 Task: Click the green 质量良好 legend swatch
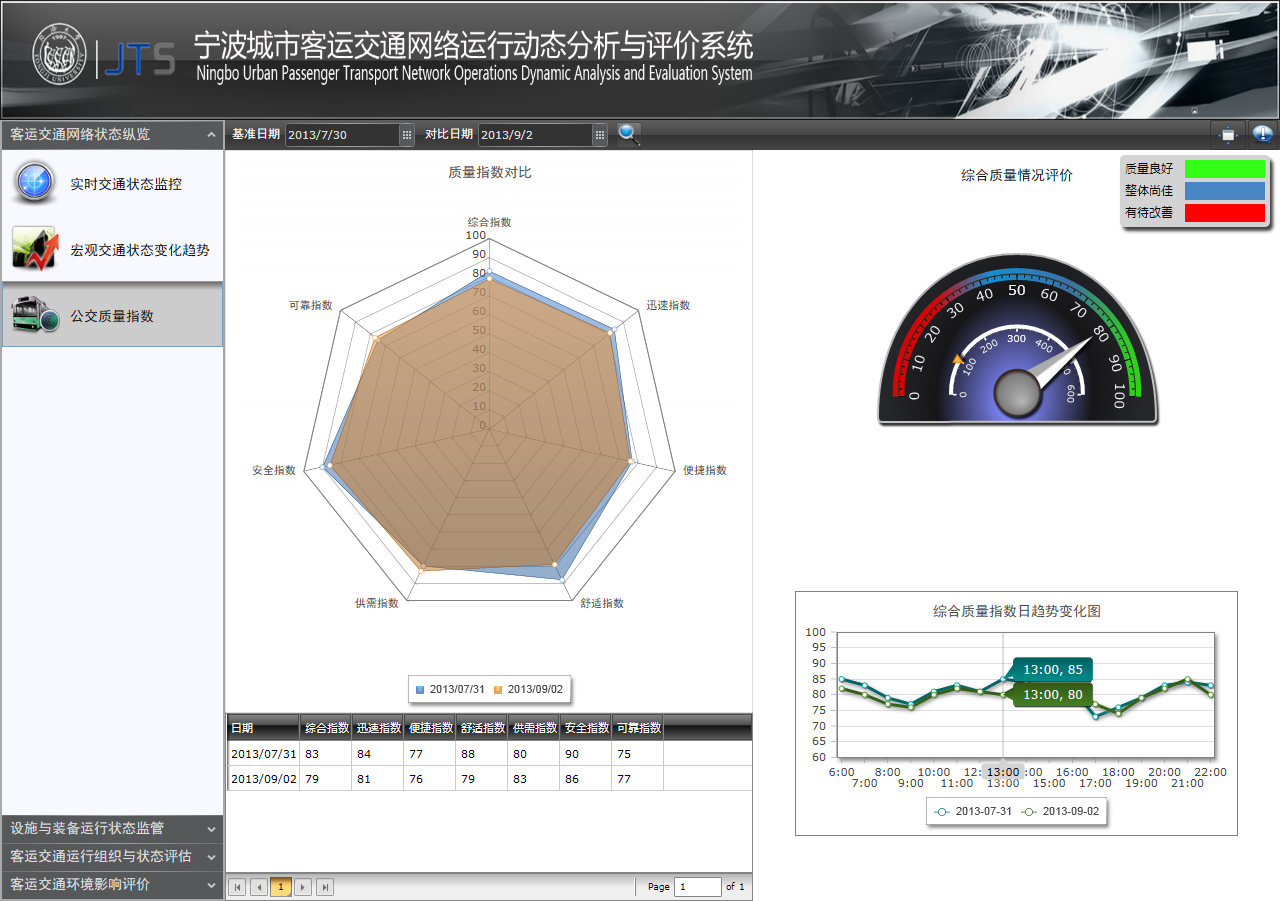1225,169
